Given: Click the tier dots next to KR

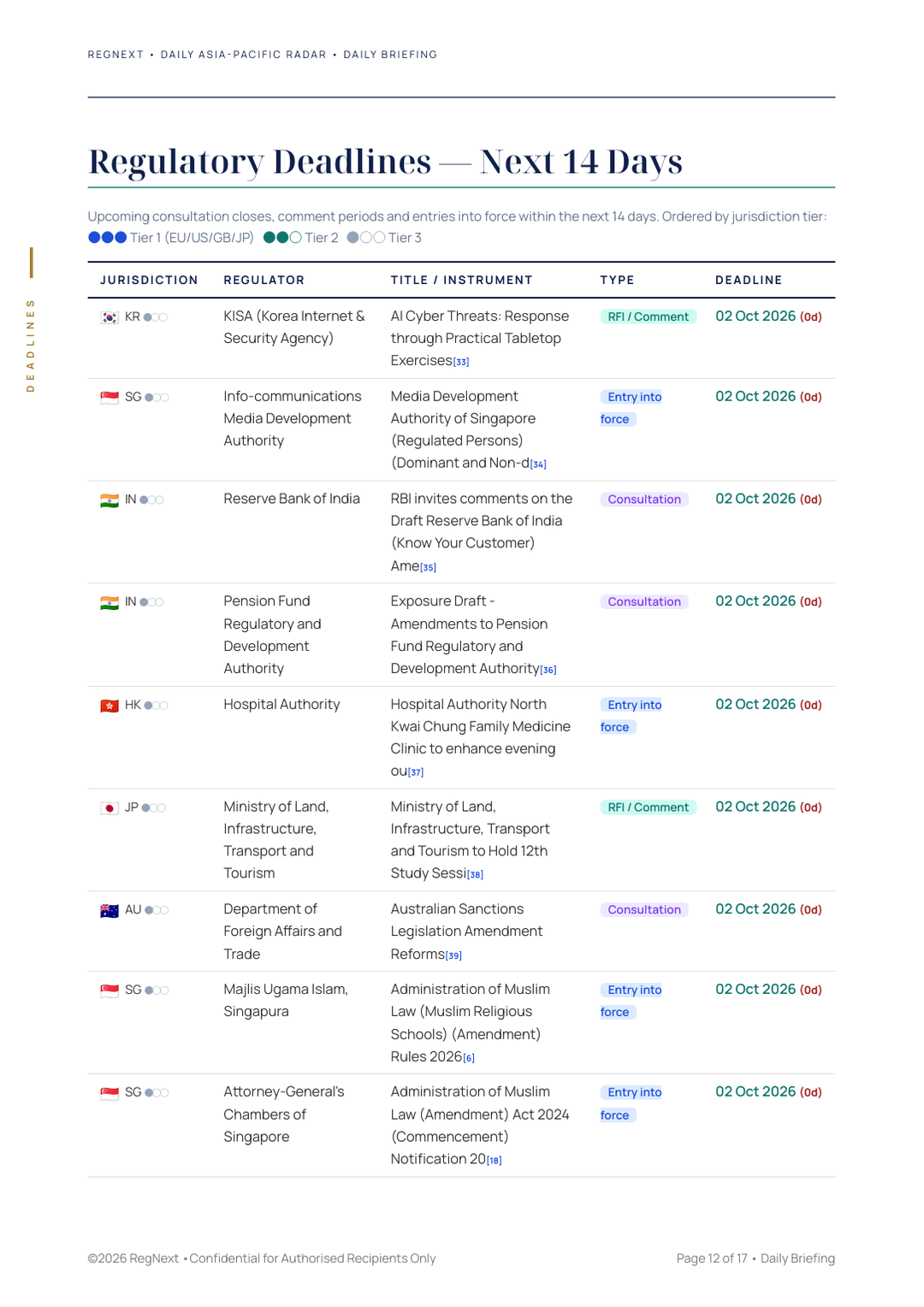Looking at the screenshot, I should point(156,317).
